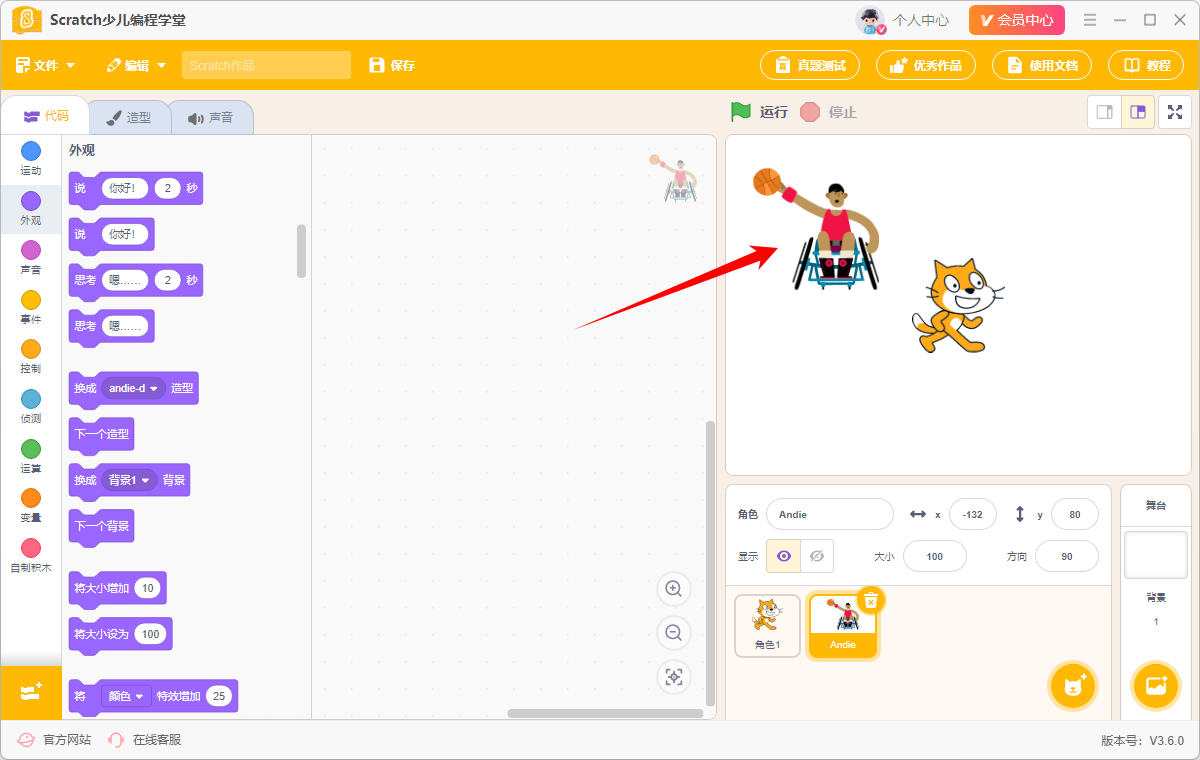
Task: Open the 文件 dropdown menu
Action: tap(45, 65)
